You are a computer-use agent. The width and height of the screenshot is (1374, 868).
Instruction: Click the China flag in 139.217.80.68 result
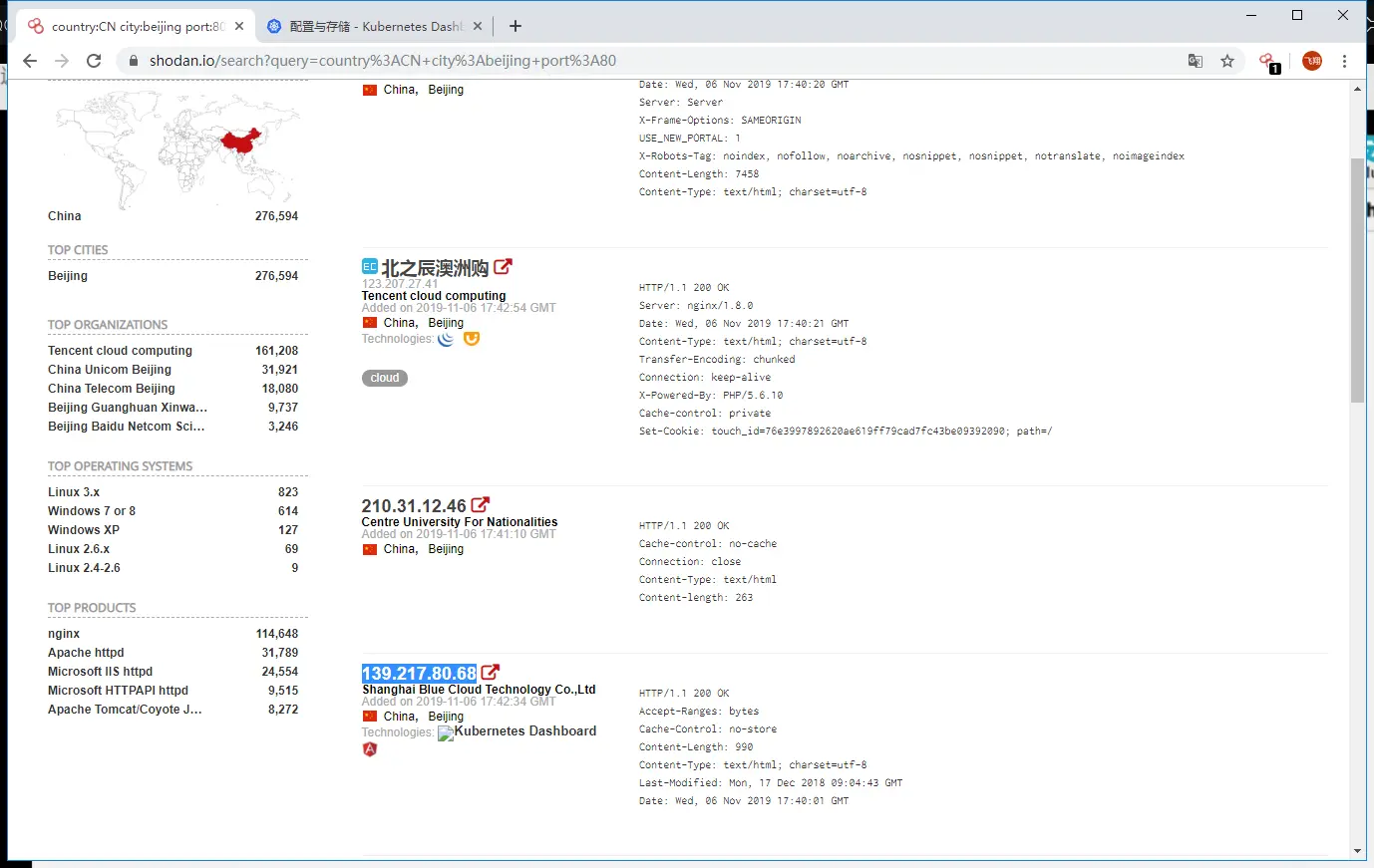(x=370, y=716)
